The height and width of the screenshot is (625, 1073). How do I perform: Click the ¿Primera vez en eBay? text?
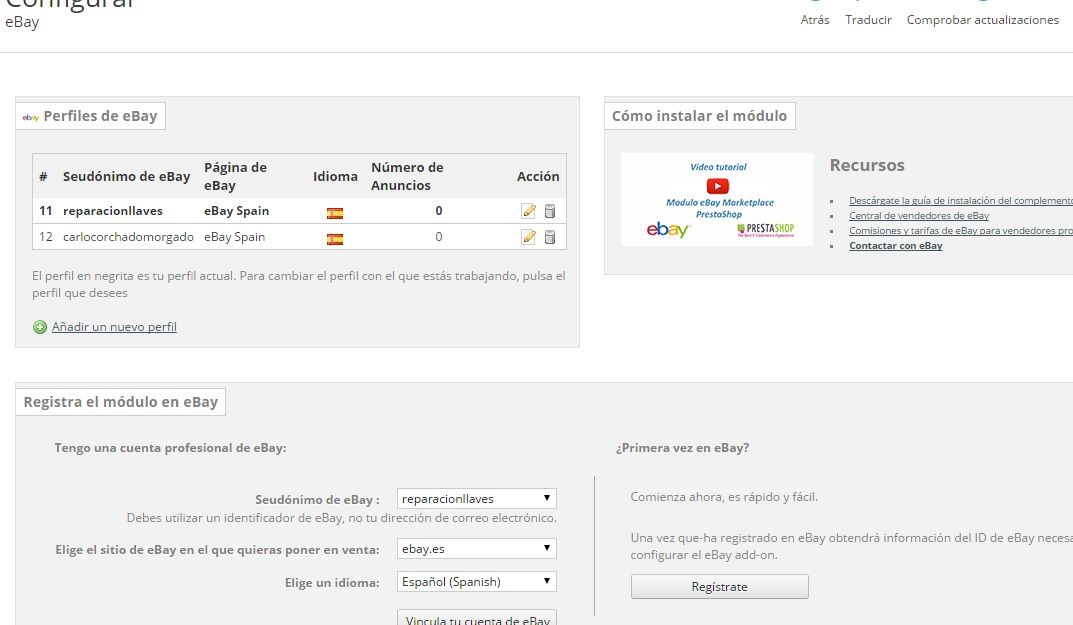coord(682,448)
